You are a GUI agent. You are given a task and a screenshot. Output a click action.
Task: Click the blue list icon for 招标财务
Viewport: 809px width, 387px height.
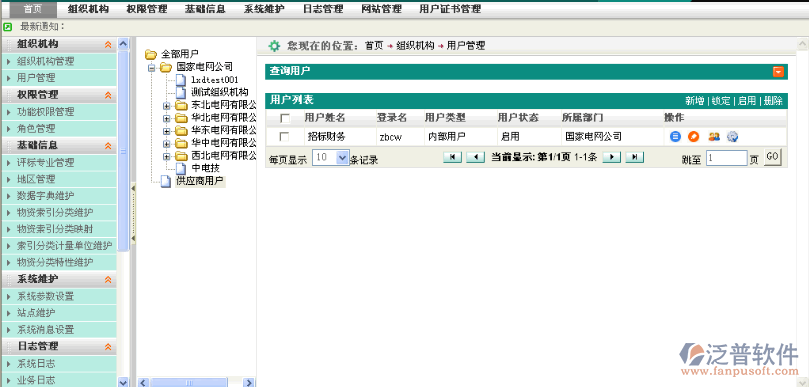[675, 137]
